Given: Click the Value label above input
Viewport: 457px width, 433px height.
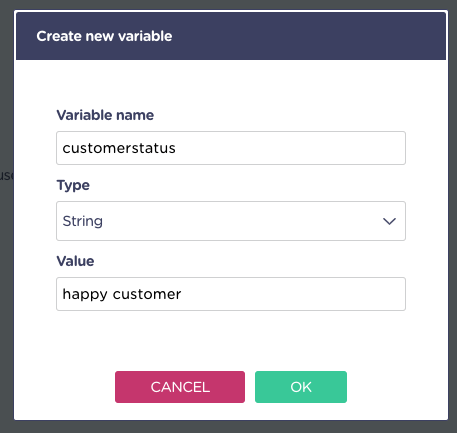Looking at the screenshot, I should (x=75, y=261).
